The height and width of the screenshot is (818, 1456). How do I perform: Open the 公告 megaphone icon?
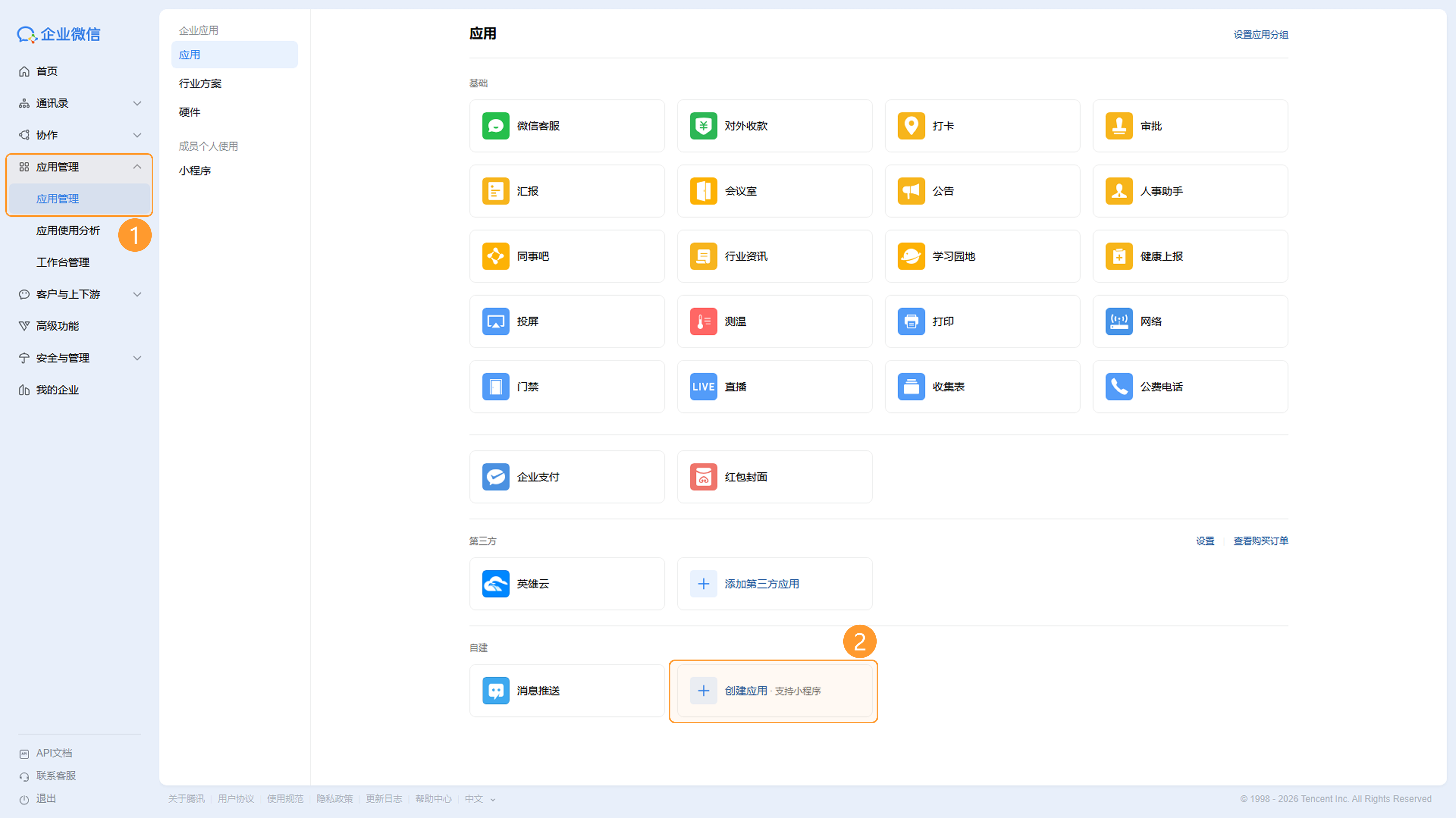pyautogui.click(x=911, y=191)
